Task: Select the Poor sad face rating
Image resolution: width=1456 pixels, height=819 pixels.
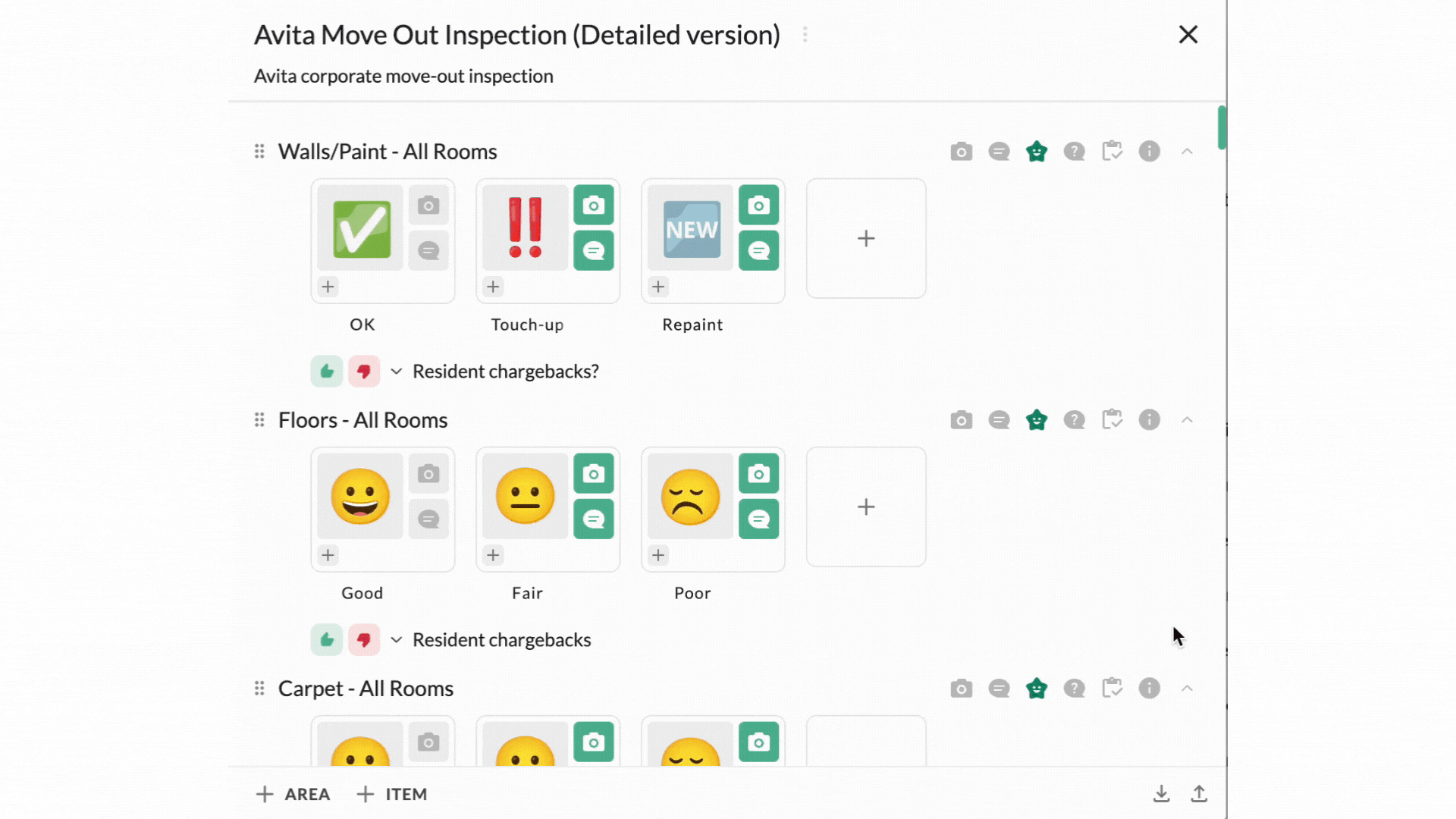Action: tap(691, 497)
